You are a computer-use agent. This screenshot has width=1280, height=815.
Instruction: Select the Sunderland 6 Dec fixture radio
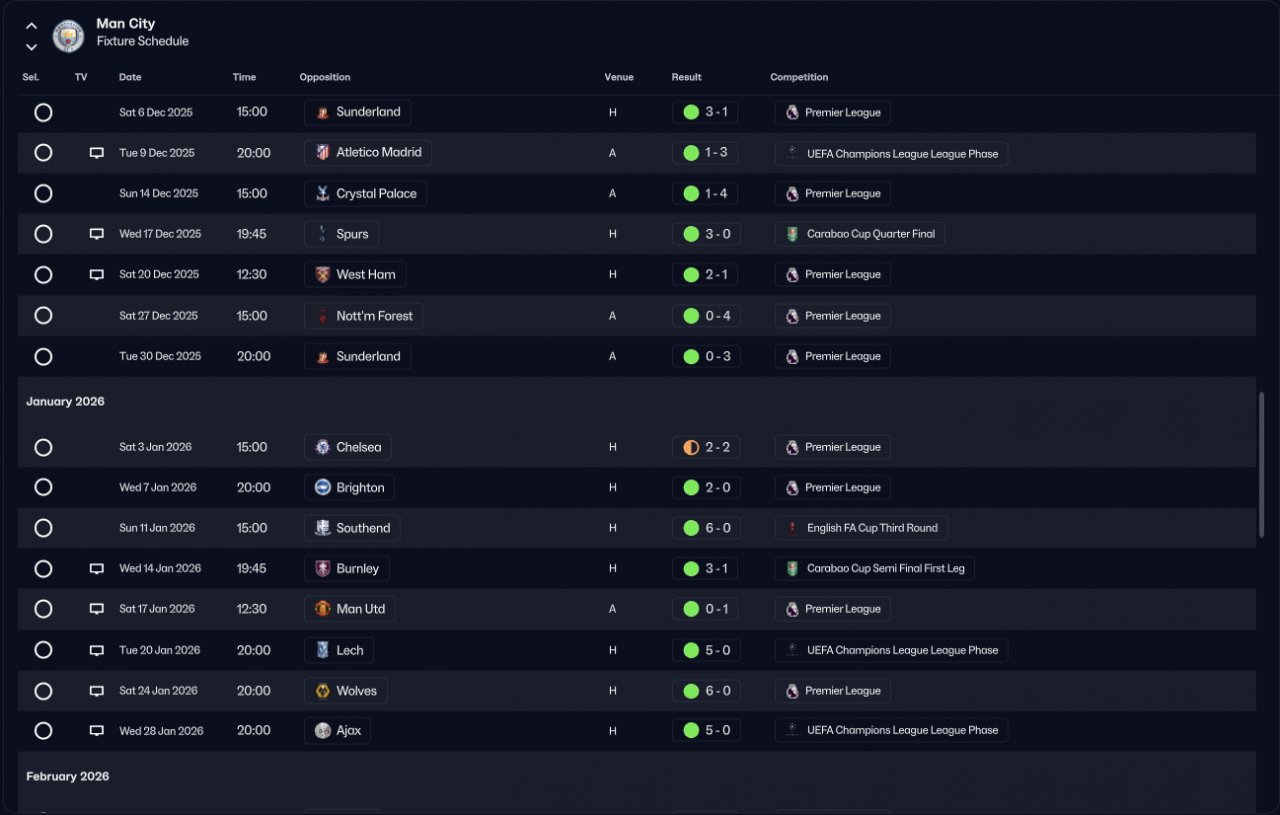(43, 112)
